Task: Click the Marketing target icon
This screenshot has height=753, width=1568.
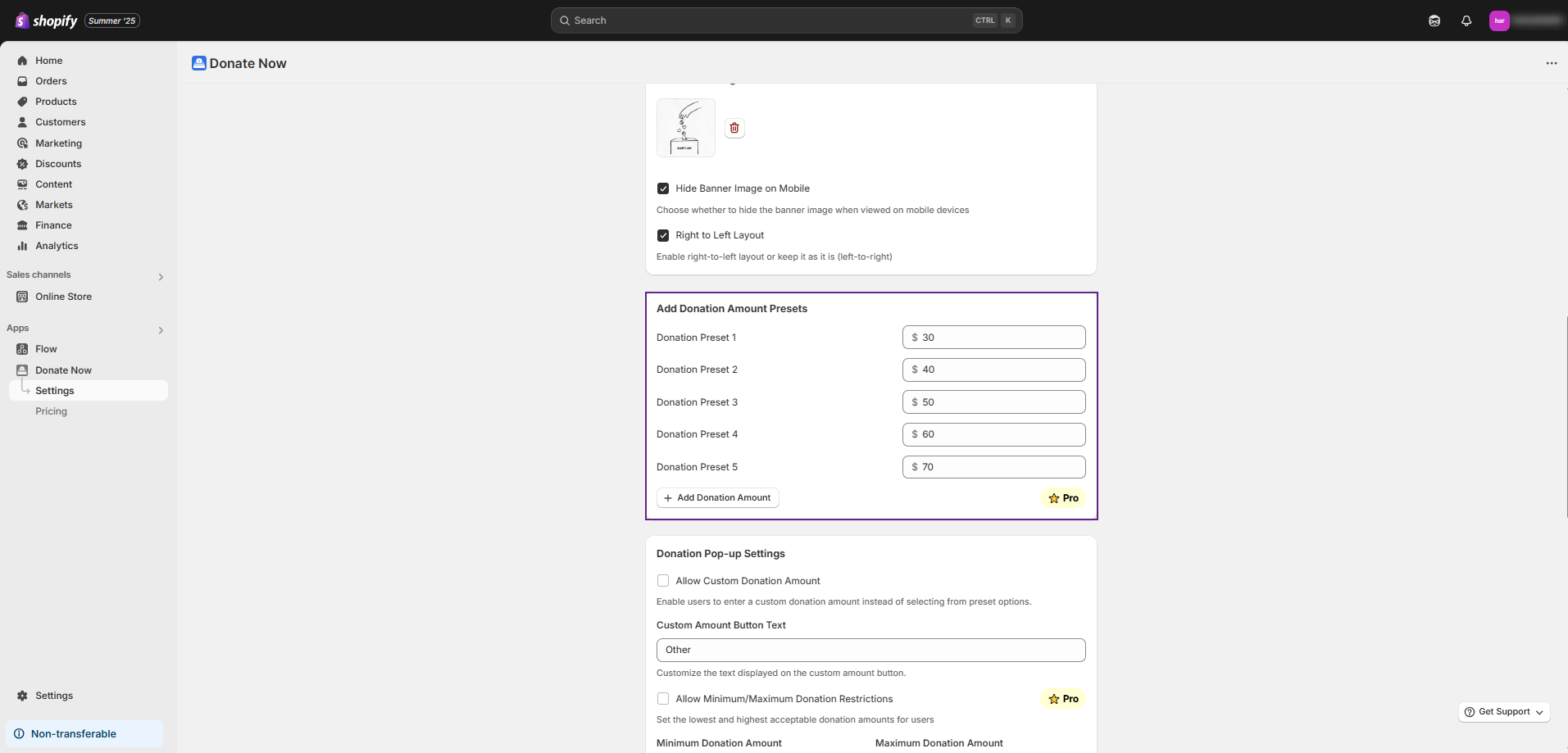Action: click(x=22, y=143)
